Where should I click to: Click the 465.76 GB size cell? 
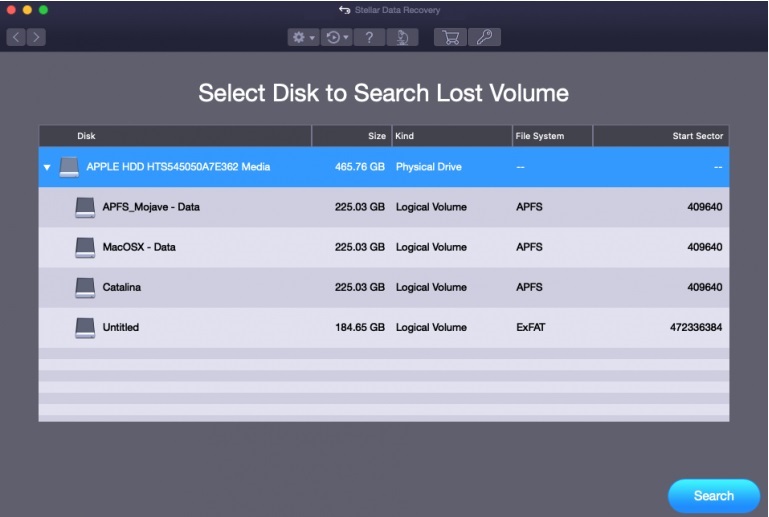[x=359, y=167]
